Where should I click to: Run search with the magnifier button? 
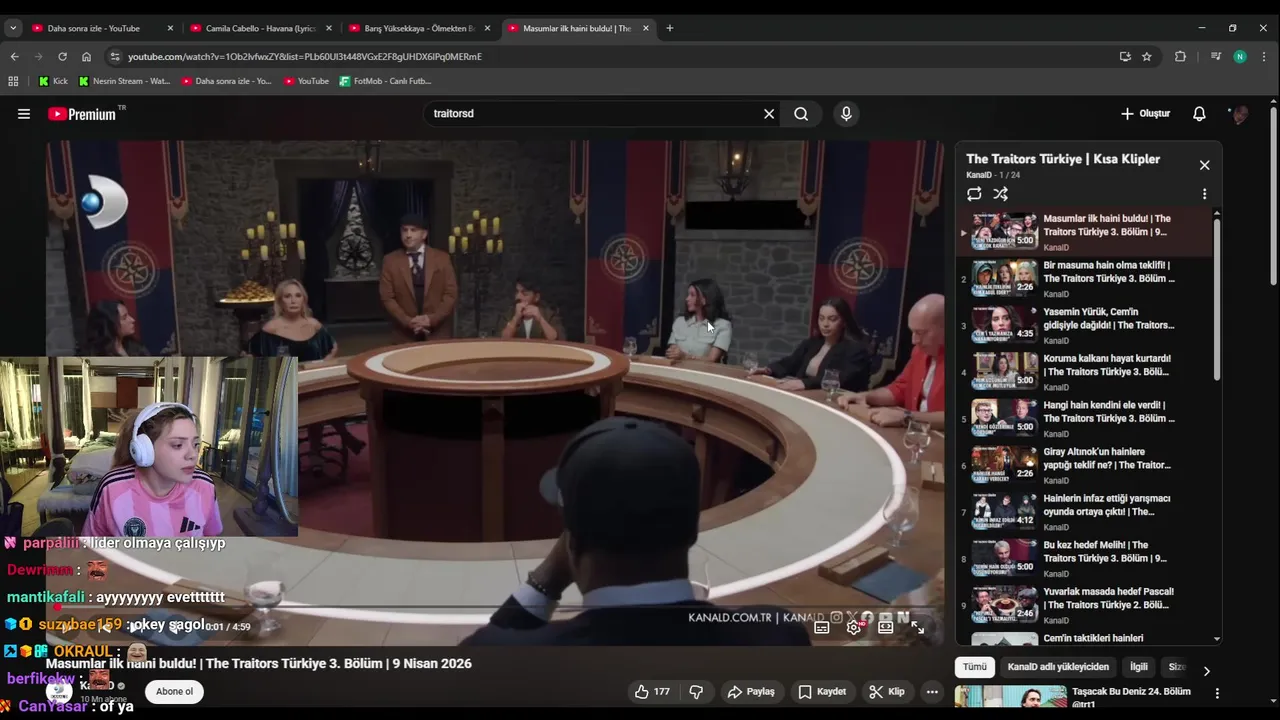pos(801,114)
